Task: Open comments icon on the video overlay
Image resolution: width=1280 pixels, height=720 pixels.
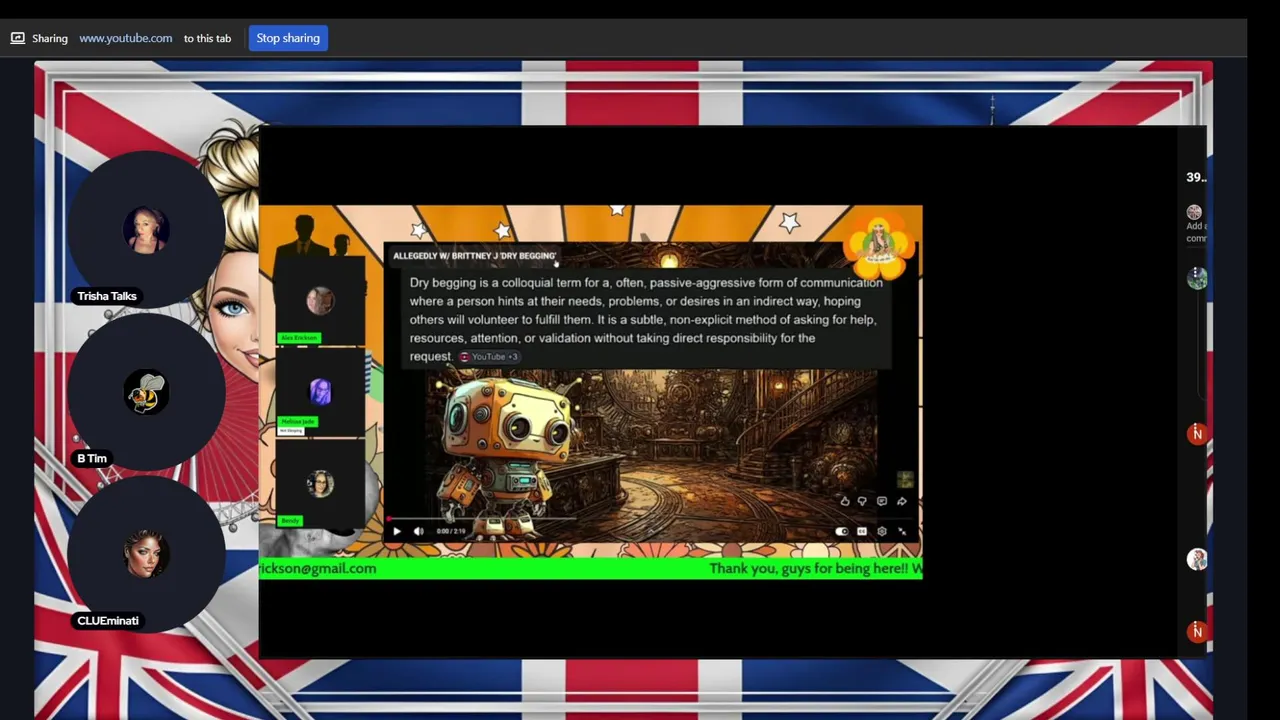Action: pyautogui.click(x=882, y=501)
